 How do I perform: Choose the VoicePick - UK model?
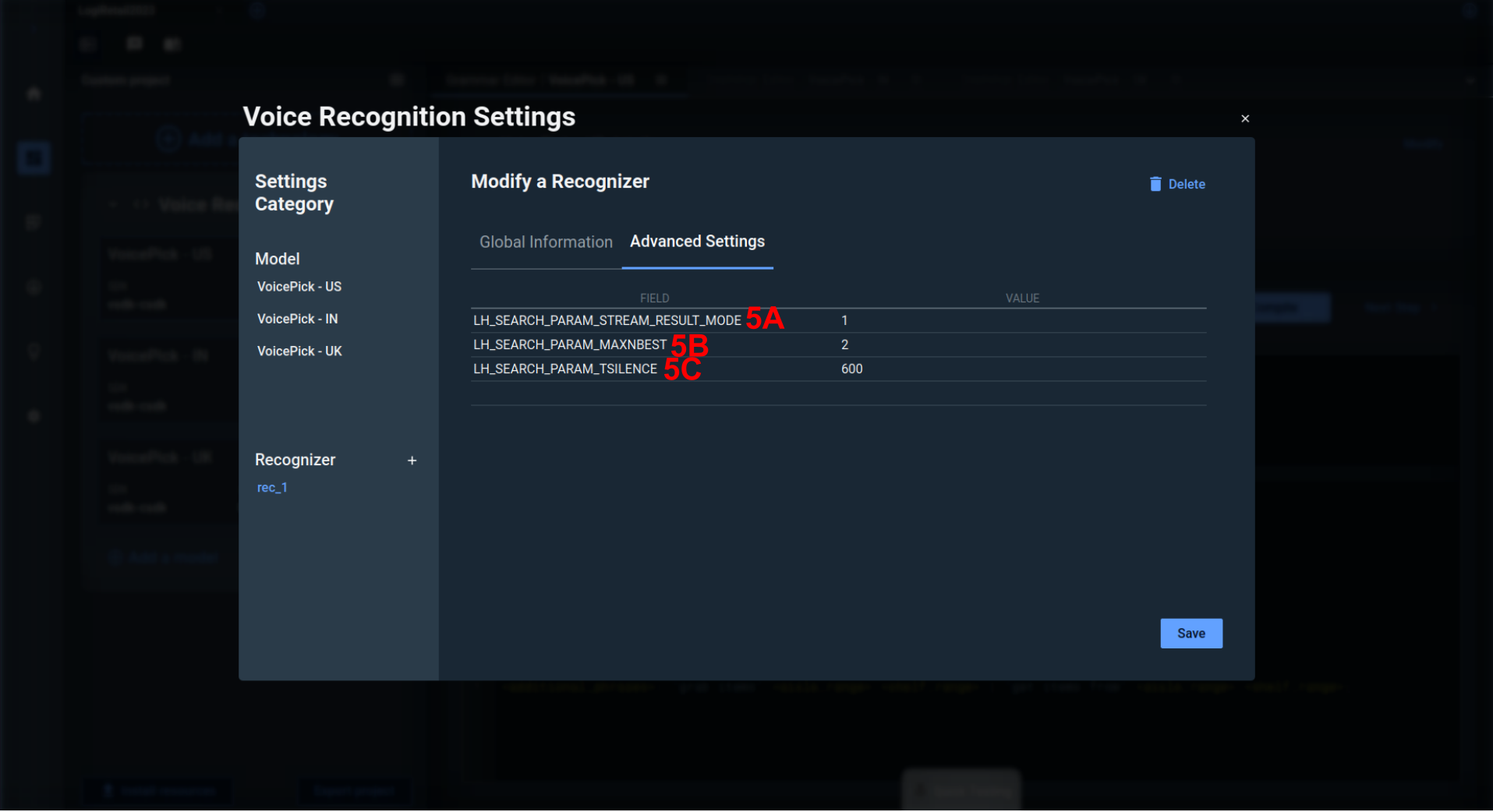tap(299, 351)
